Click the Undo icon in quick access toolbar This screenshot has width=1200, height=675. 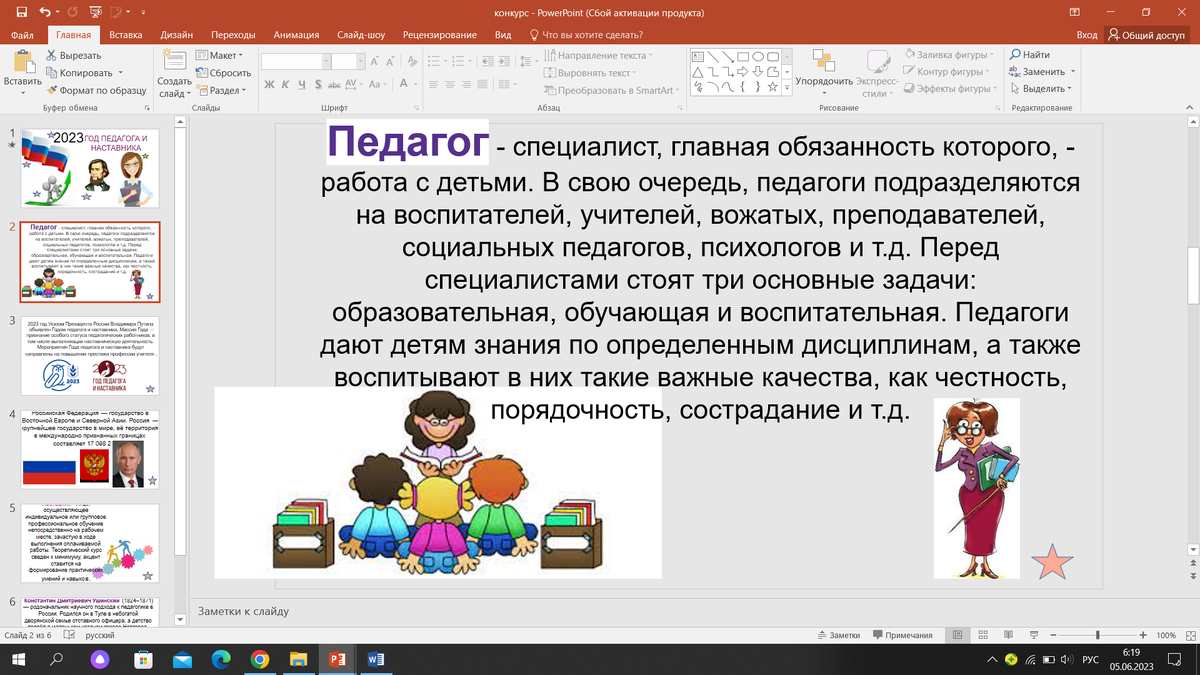pos(47,13)
